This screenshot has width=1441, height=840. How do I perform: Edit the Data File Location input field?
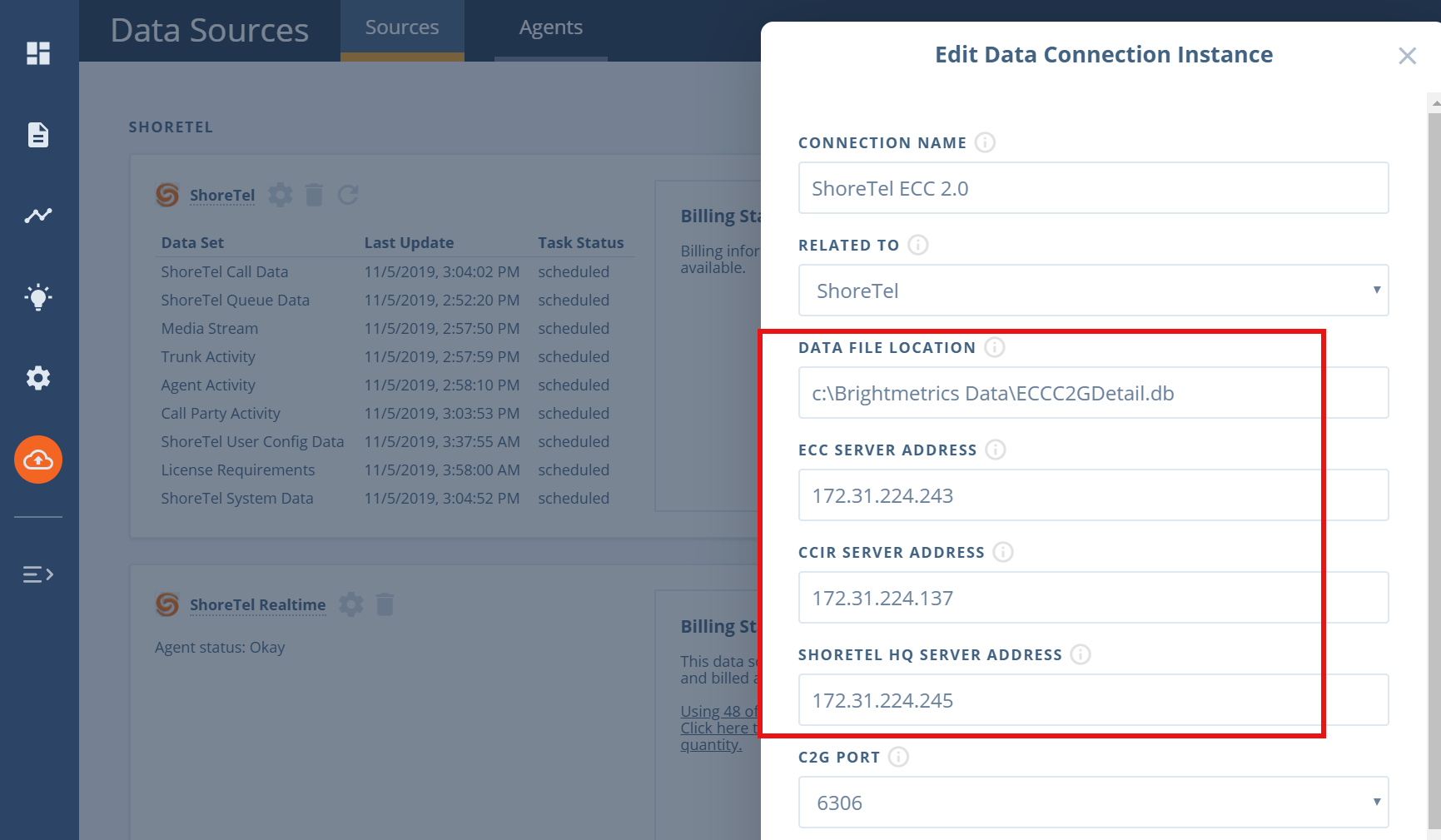1093,393
